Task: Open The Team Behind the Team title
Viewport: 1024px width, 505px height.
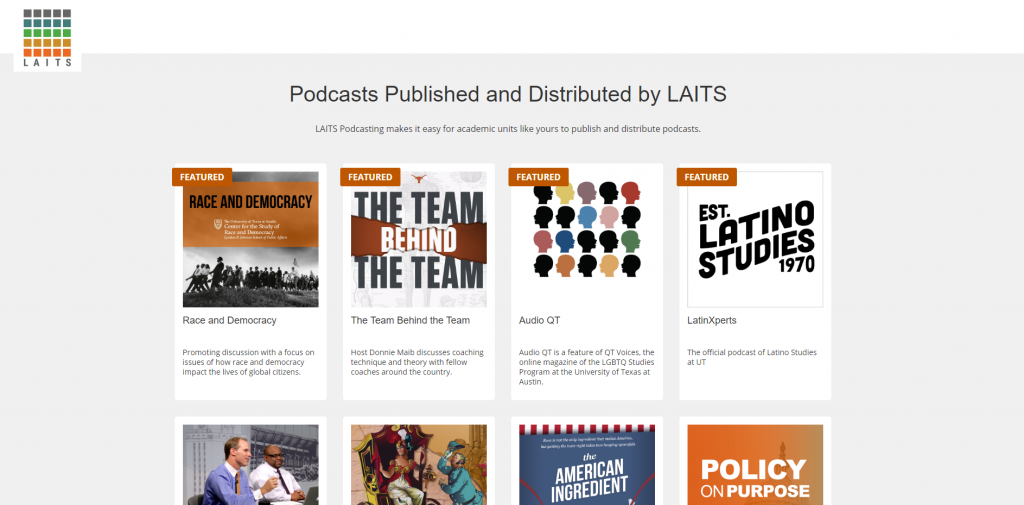Action: pyautogui.click(x=410, y=320)
